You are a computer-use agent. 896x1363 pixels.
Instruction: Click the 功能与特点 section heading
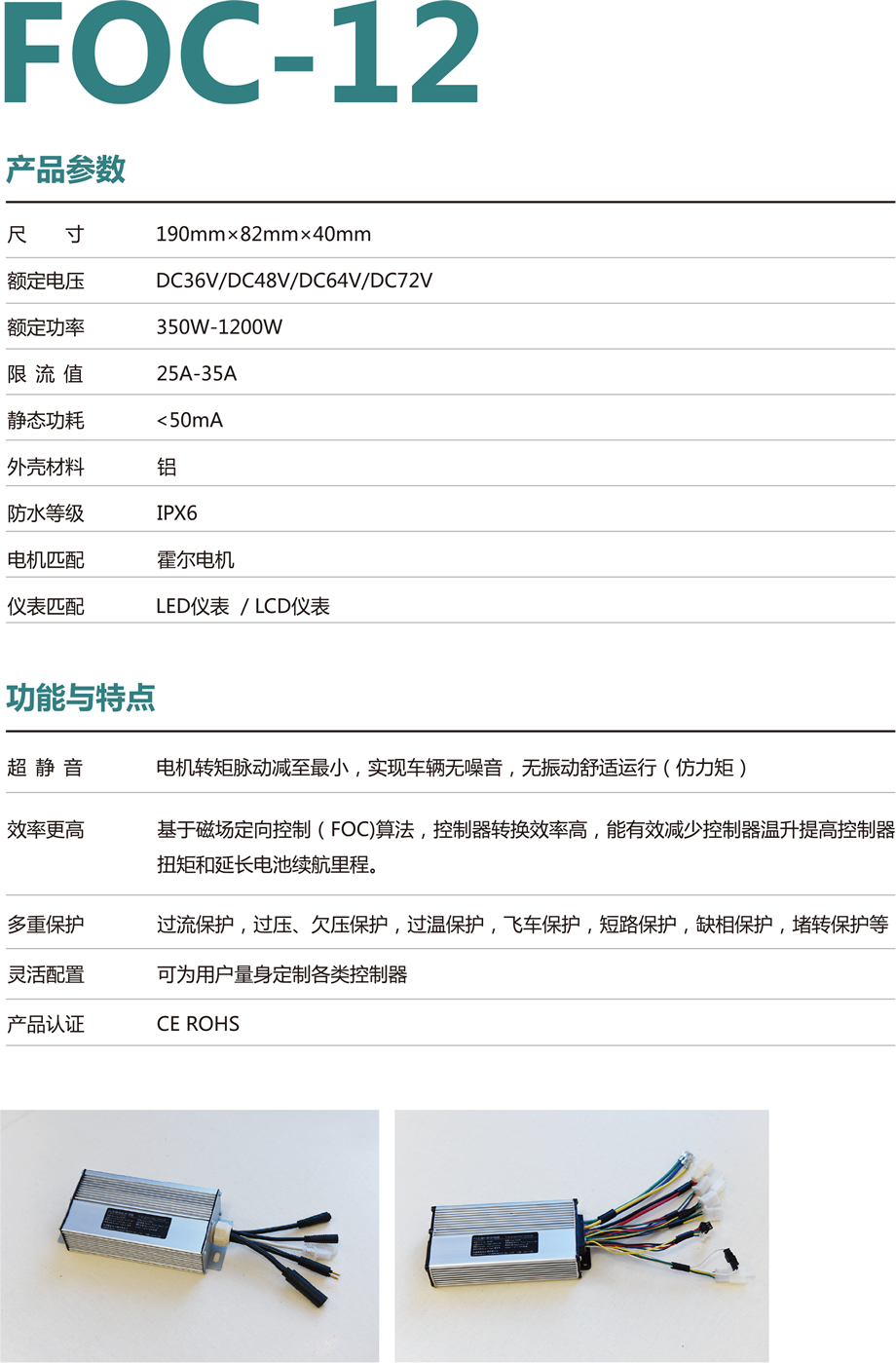point(81,698)
